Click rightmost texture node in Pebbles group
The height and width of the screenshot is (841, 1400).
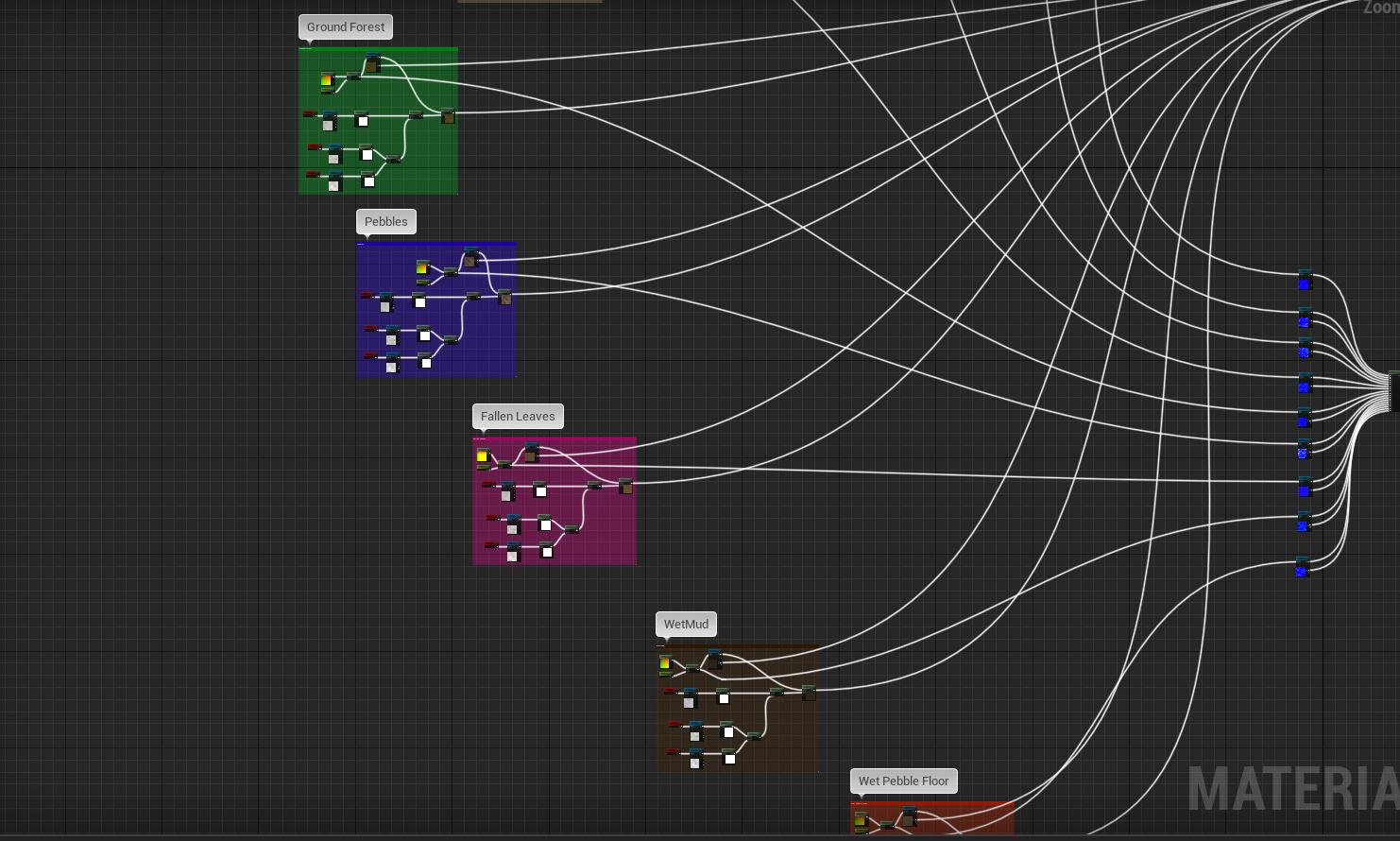pos(505,298)
